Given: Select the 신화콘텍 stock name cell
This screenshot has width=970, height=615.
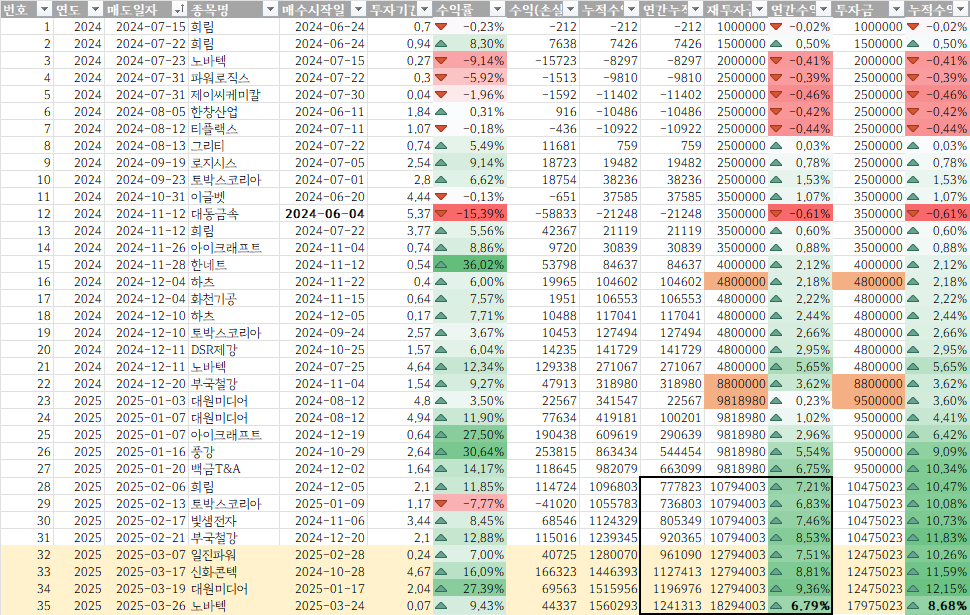Looking at the screenshot, I should [233, 572].
